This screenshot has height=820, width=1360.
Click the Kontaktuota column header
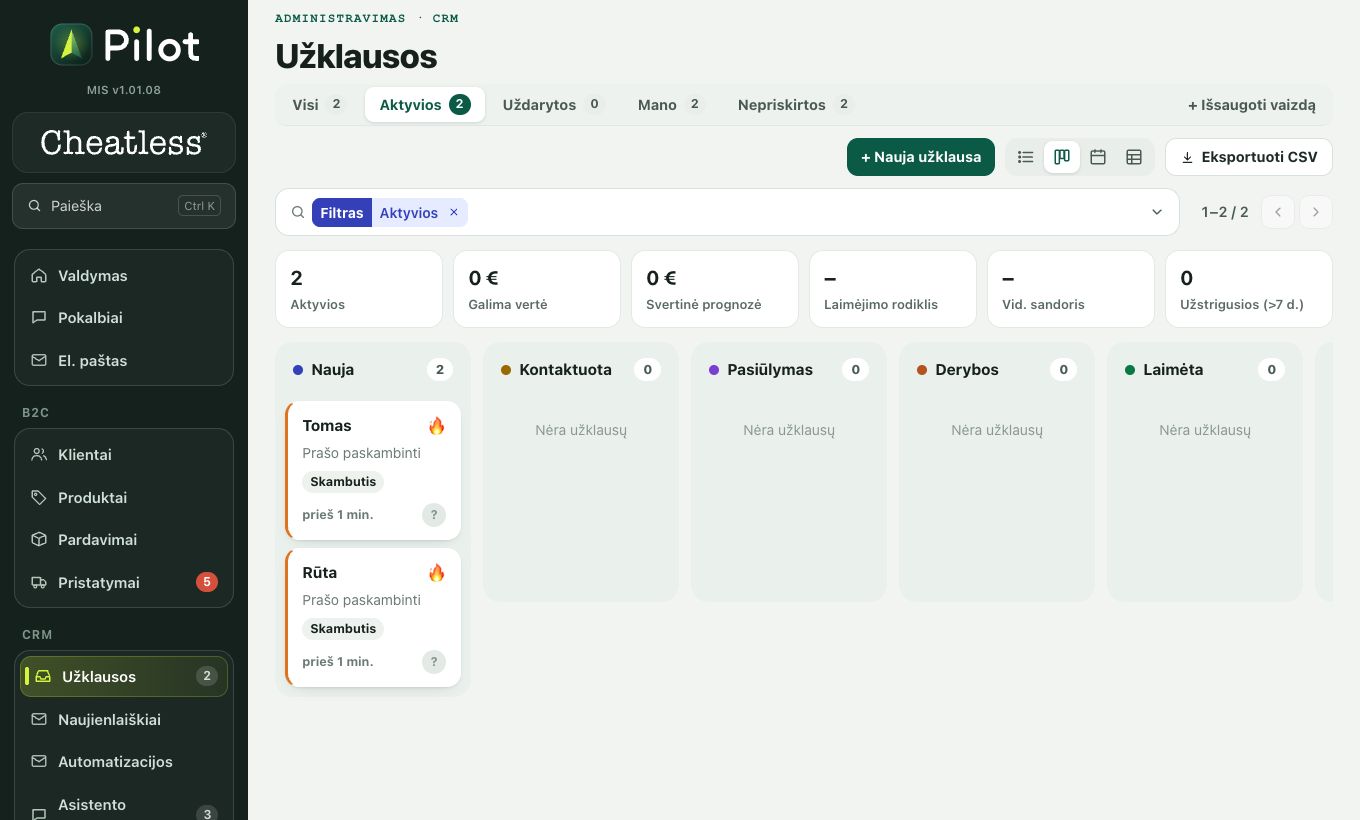tap(581, 370)
